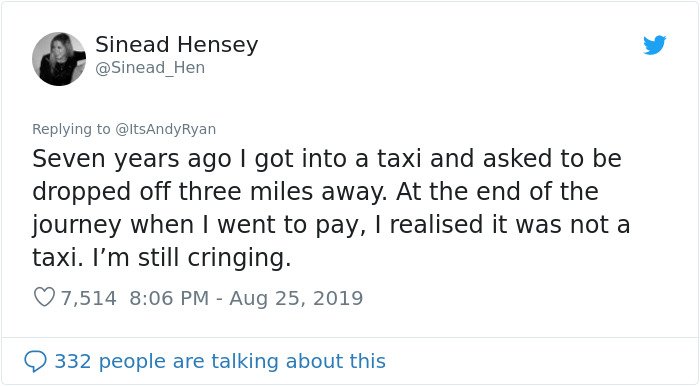
Task: Like the tweet with the heart icon
Action: point(44,297)
